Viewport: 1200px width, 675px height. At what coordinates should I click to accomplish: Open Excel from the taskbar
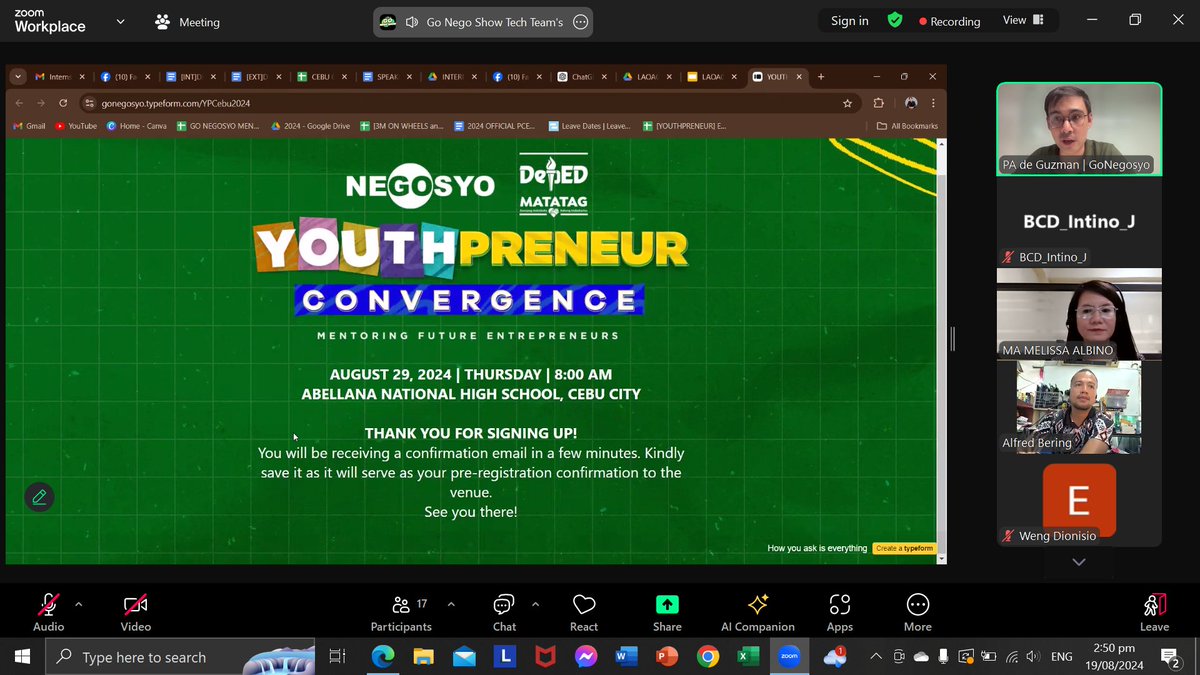click(x=748, y=657)
